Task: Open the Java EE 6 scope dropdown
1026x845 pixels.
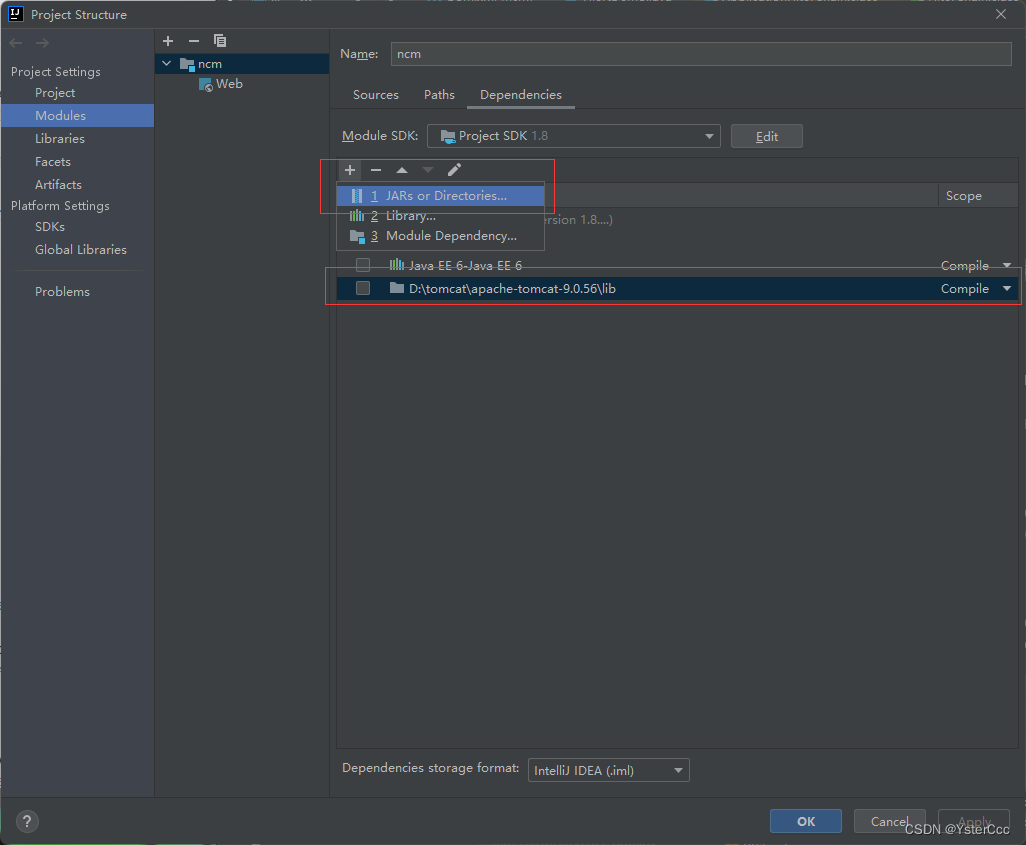Action: click(x=1007, y=265)
